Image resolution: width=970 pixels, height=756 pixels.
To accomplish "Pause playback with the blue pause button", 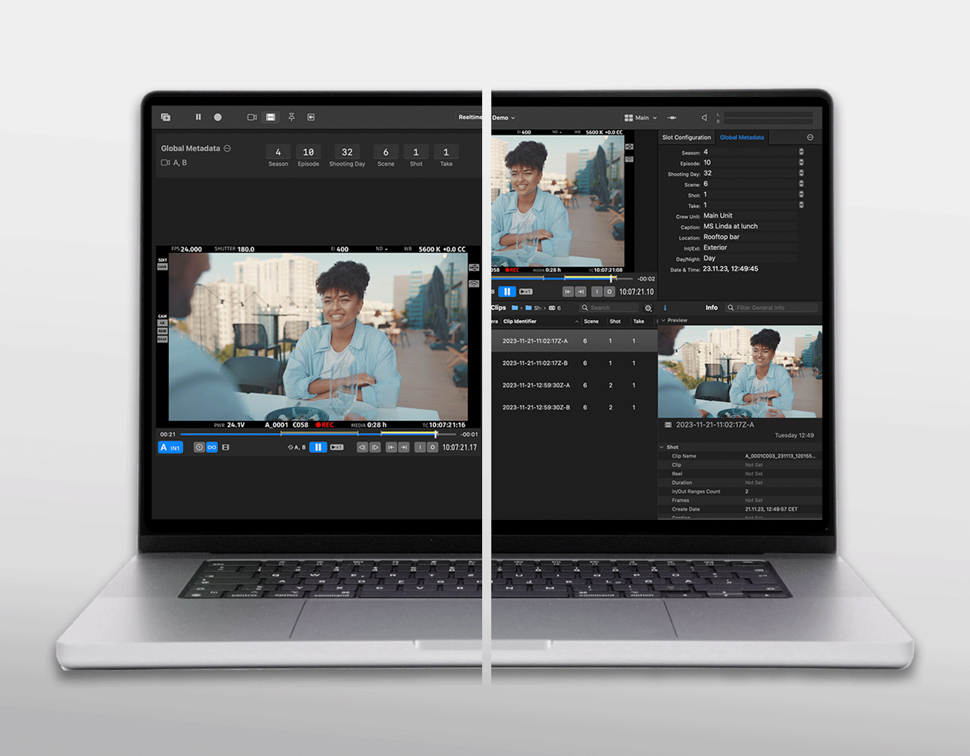I will [x=318, y=447].
